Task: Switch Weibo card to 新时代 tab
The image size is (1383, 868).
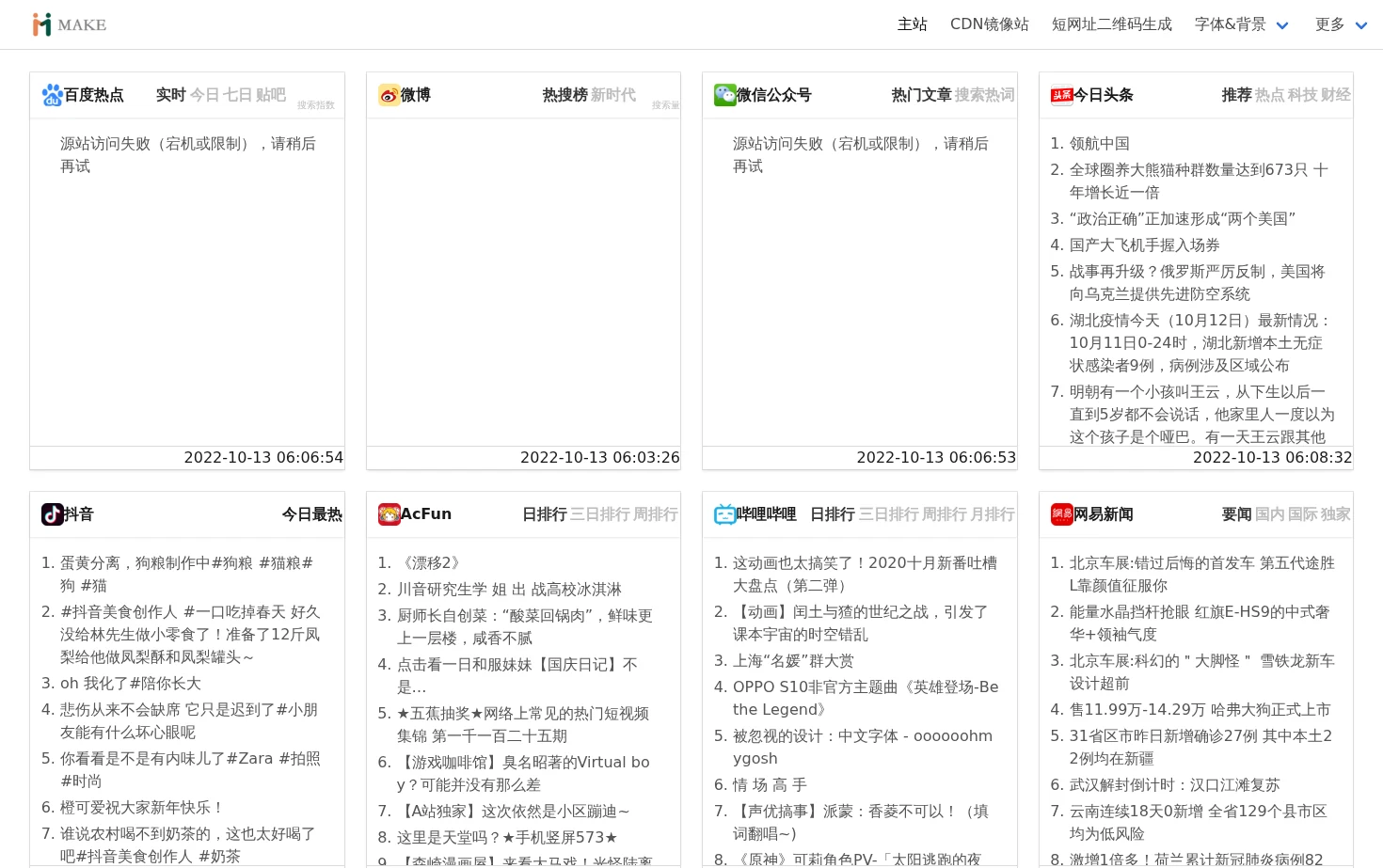Action: tap(613, 95)
